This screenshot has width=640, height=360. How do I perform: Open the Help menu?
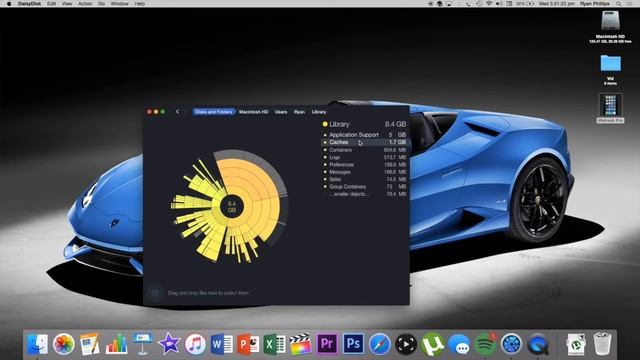click(140, 4)
